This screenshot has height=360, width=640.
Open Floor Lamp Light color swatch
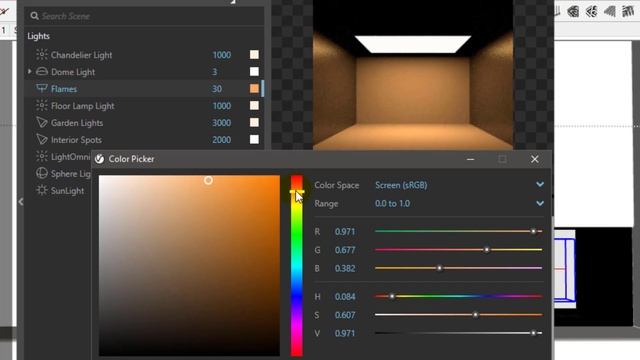tap(254, 106)
